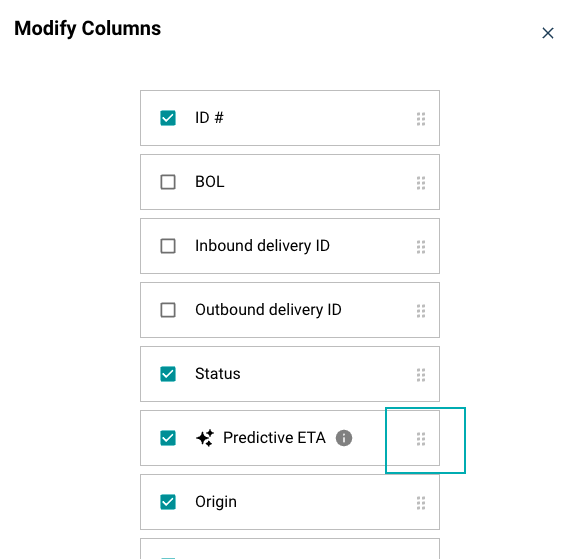This screenshot has height=559, width=577.
Task: Select the Outbound delivery ID label
Action: point(268,310)
